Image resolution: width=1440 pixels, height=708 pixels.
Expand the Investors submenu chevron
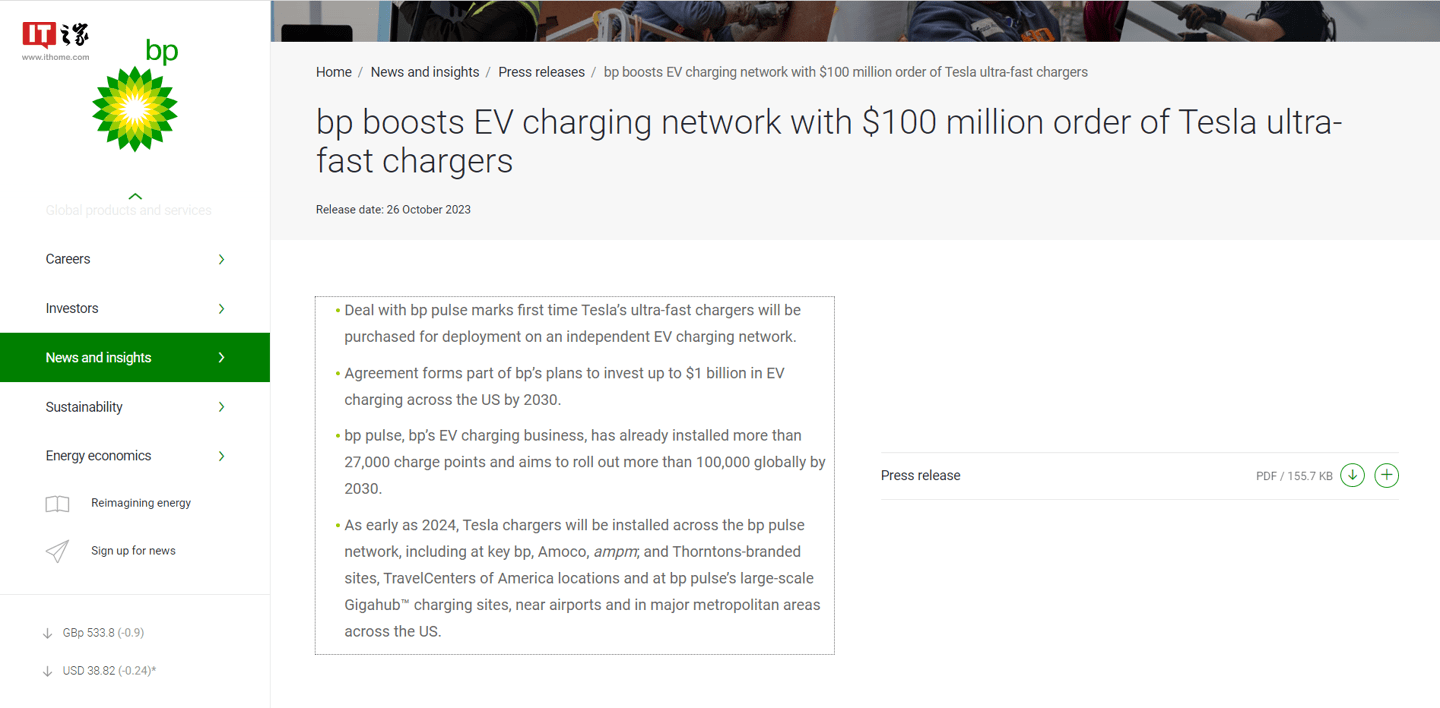[221, 309]
